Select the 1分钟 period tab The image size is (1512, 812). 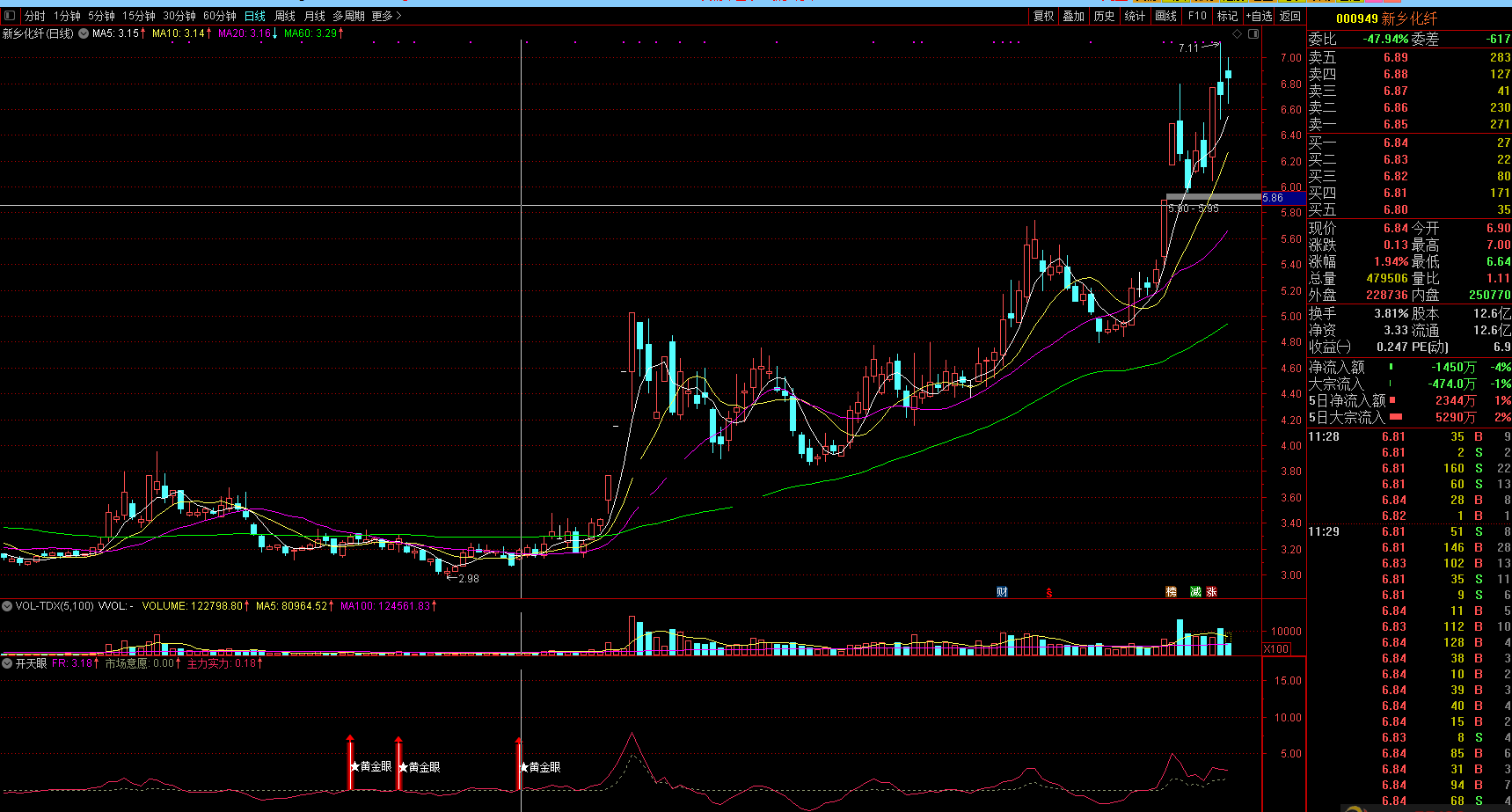(67, 16)
